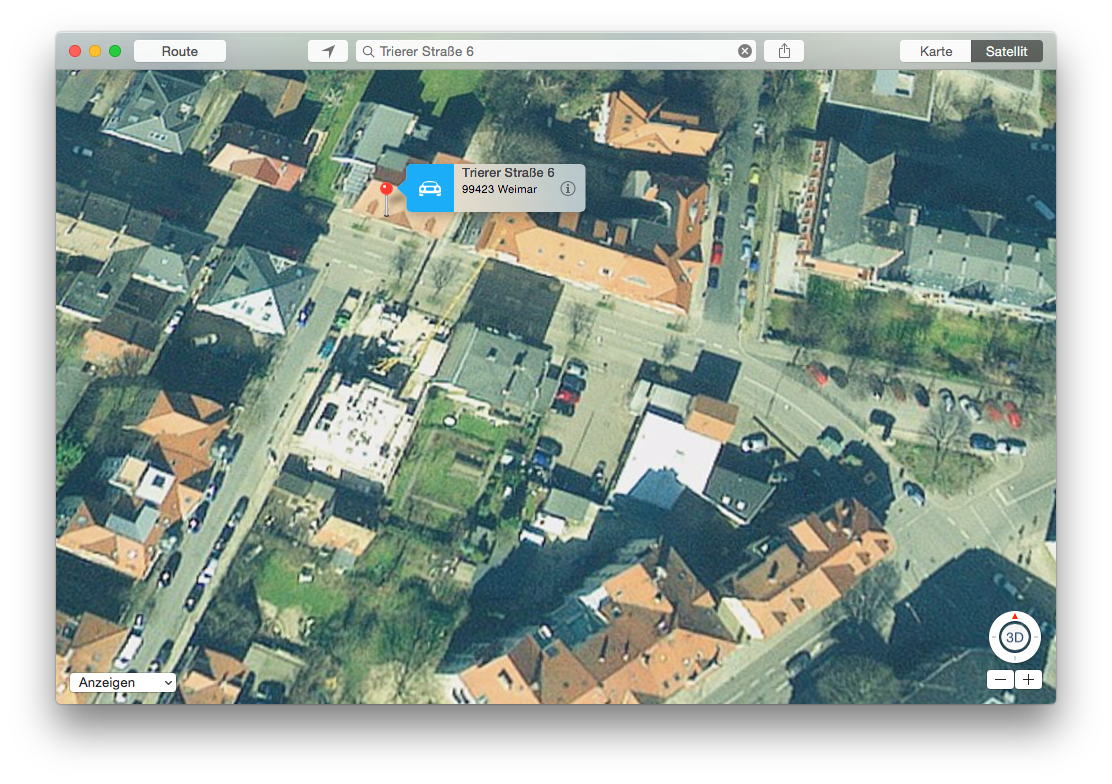Expand the Anzeigen dropdown
1112x784 pixels.
(x=123, y=682)
